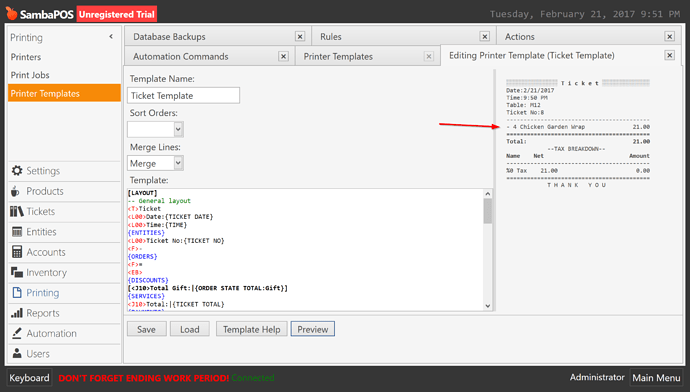Click the Users person icon

click(17, 353)
